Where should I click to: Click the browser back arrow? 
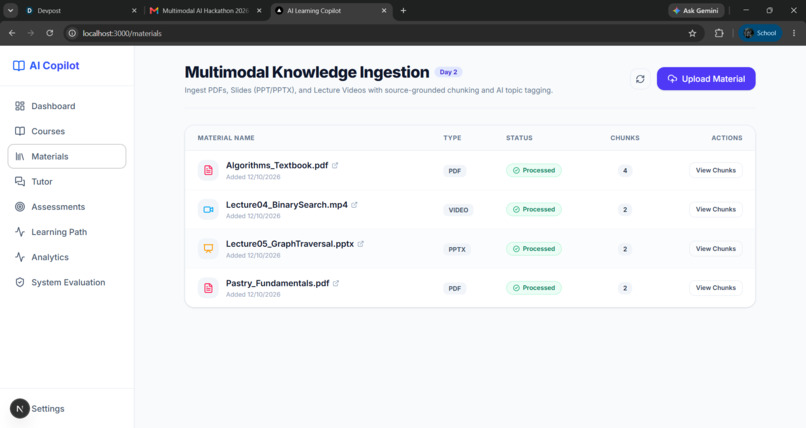12,33
